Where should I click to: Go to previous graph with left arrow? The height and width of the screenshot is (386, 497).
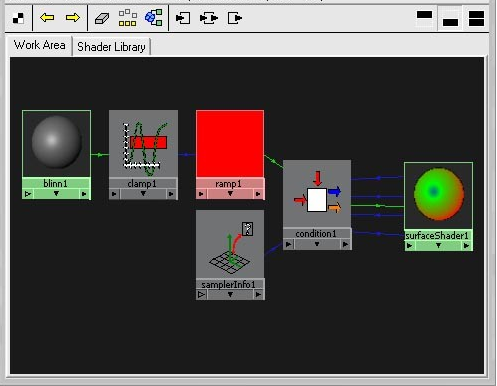point(47,17)
